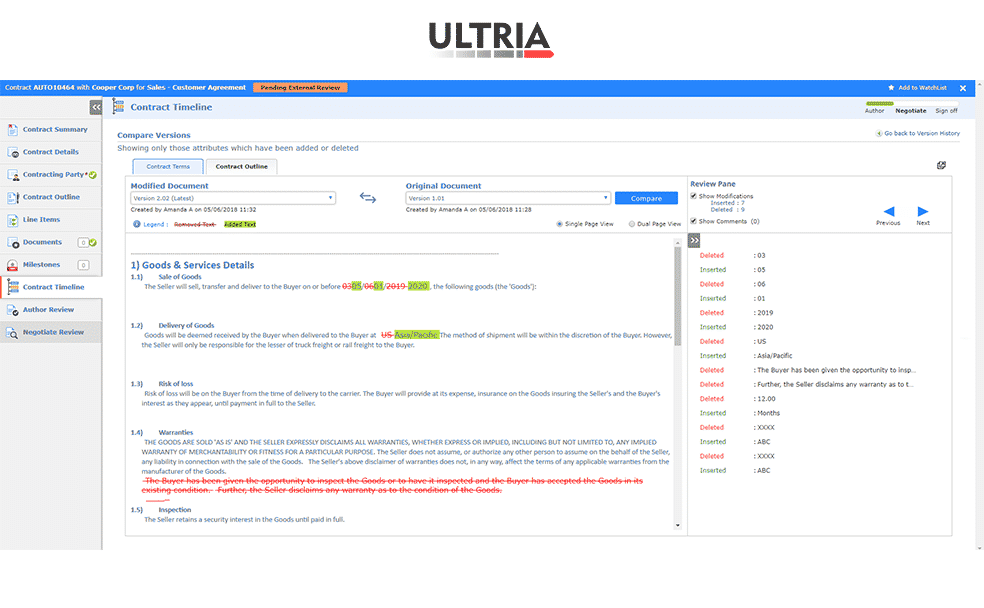The height and width of the screenshot is (608, 984).
Task: Click the document pane vertical scrollbar
Action: click(x=679, y=300)
